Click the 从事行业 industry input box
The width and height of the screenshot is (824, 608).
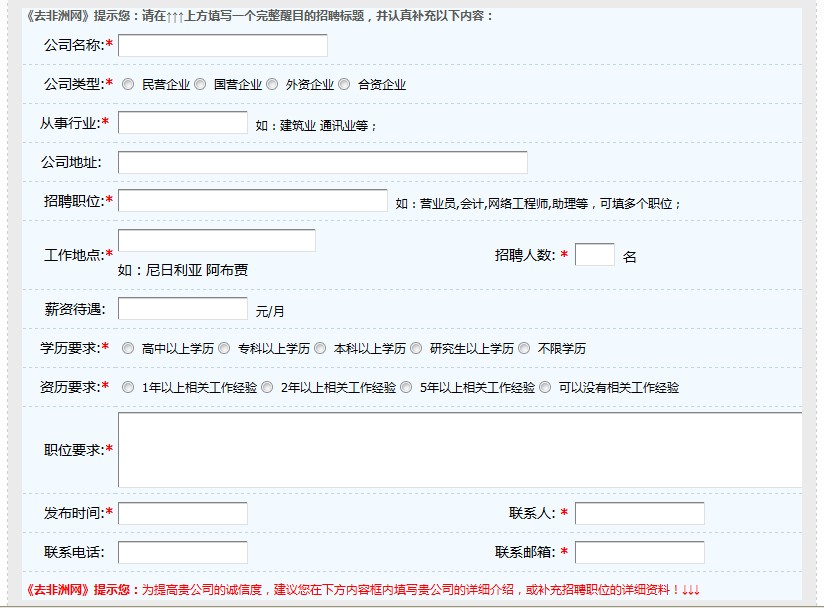click(183, 121)
